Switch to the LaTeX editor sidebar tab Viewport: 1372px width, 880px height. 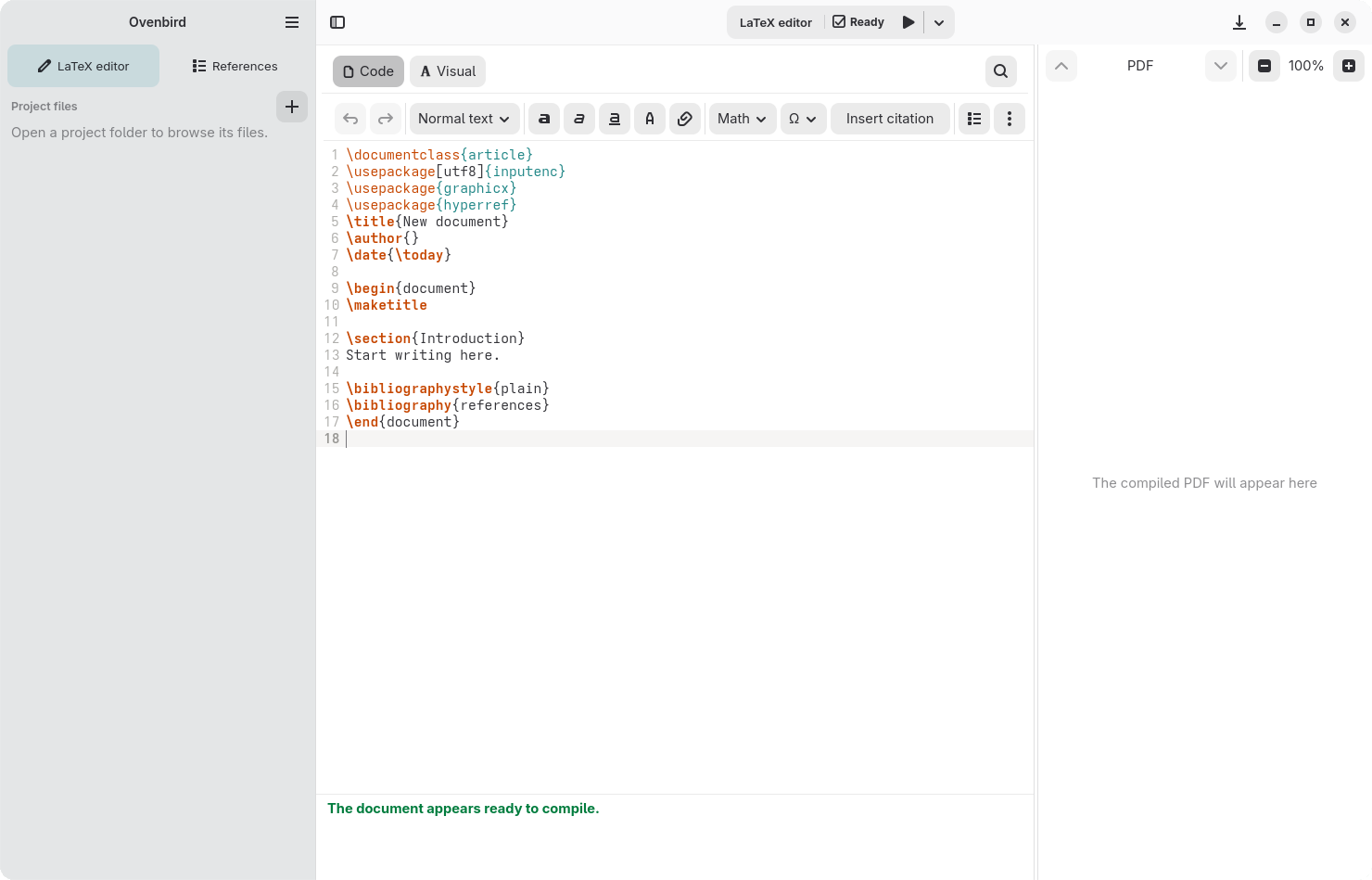tap(83, 66)
